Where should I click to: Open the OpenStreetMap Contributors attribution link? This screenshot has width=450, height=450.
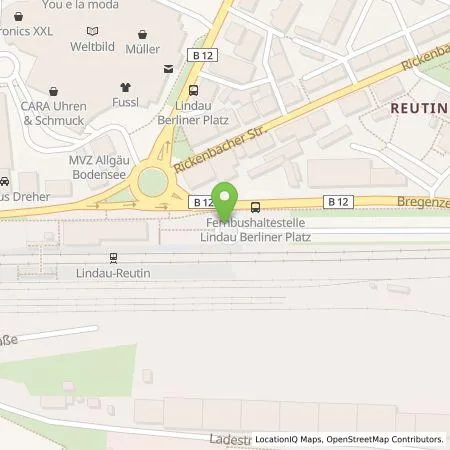[385, 439]
